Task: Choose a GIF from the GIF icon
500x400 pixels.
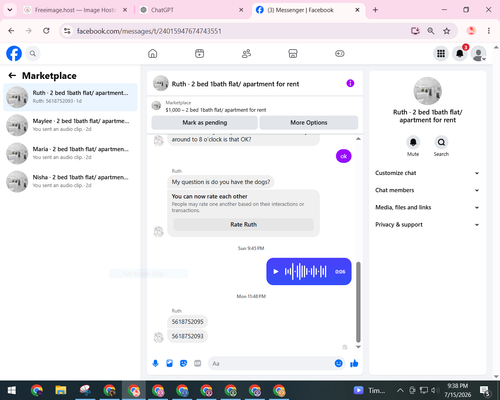Action: pos(198,363)
